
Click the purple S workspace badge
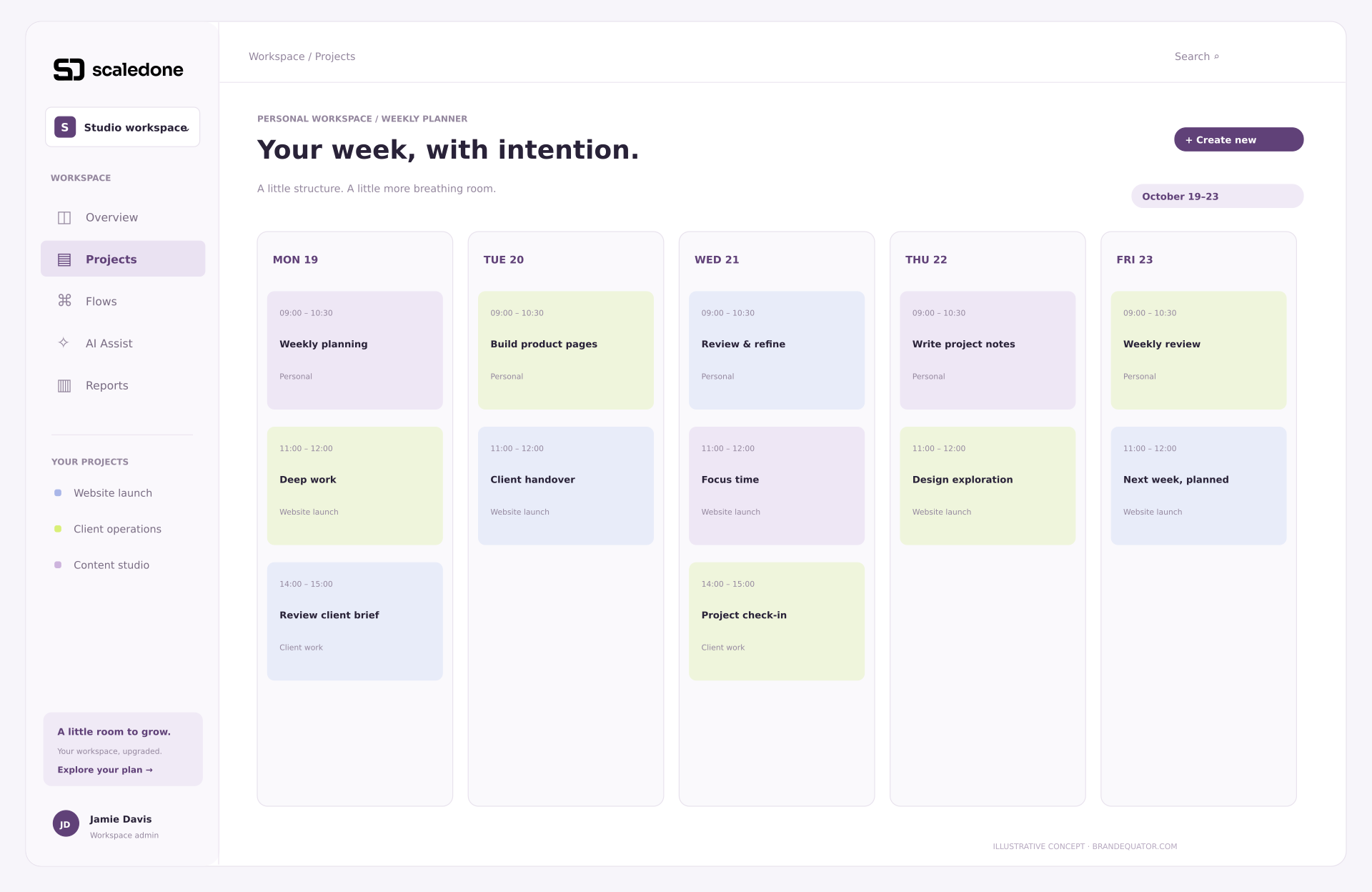tap(65, 127)
